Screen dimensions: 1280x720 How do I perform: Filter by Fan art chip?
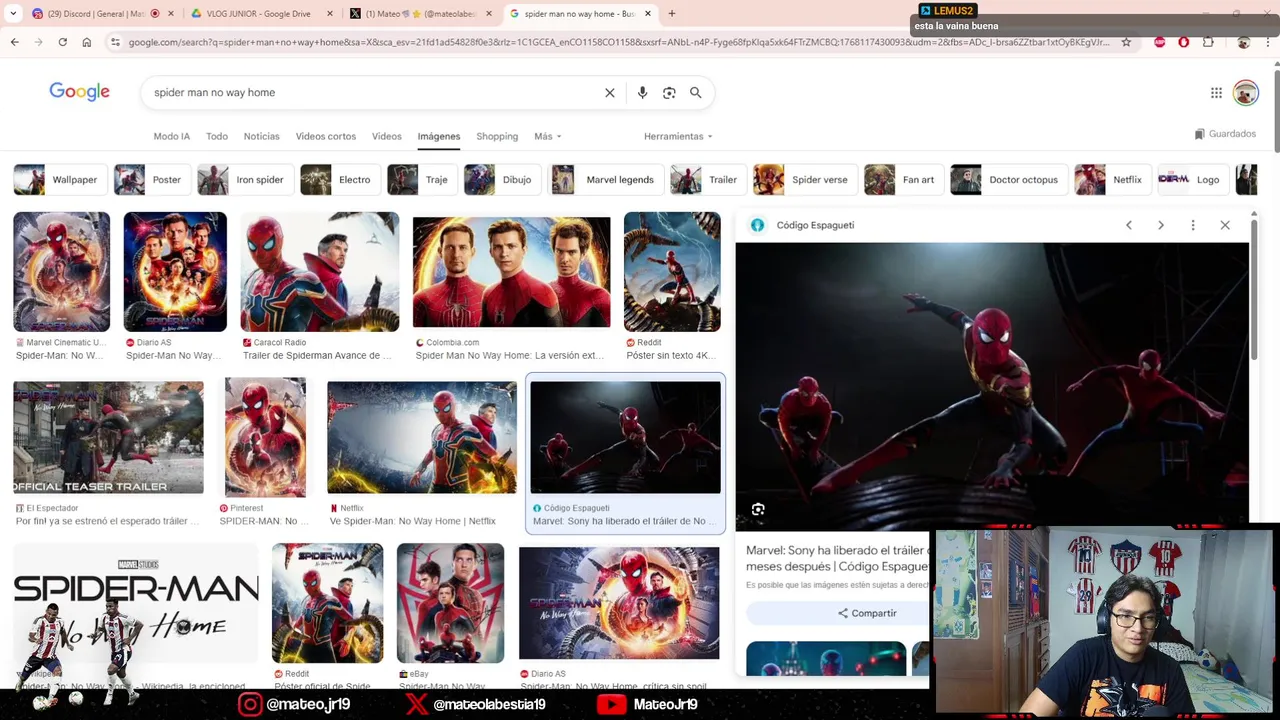click(903, 180)
